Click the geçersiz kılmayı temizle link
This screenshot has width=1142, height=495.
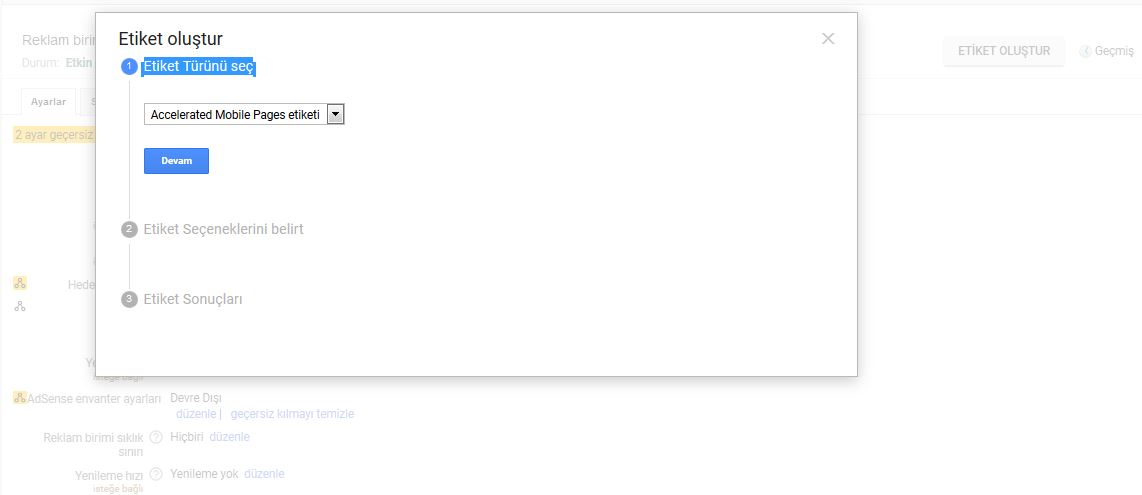[x=292, y=414]
